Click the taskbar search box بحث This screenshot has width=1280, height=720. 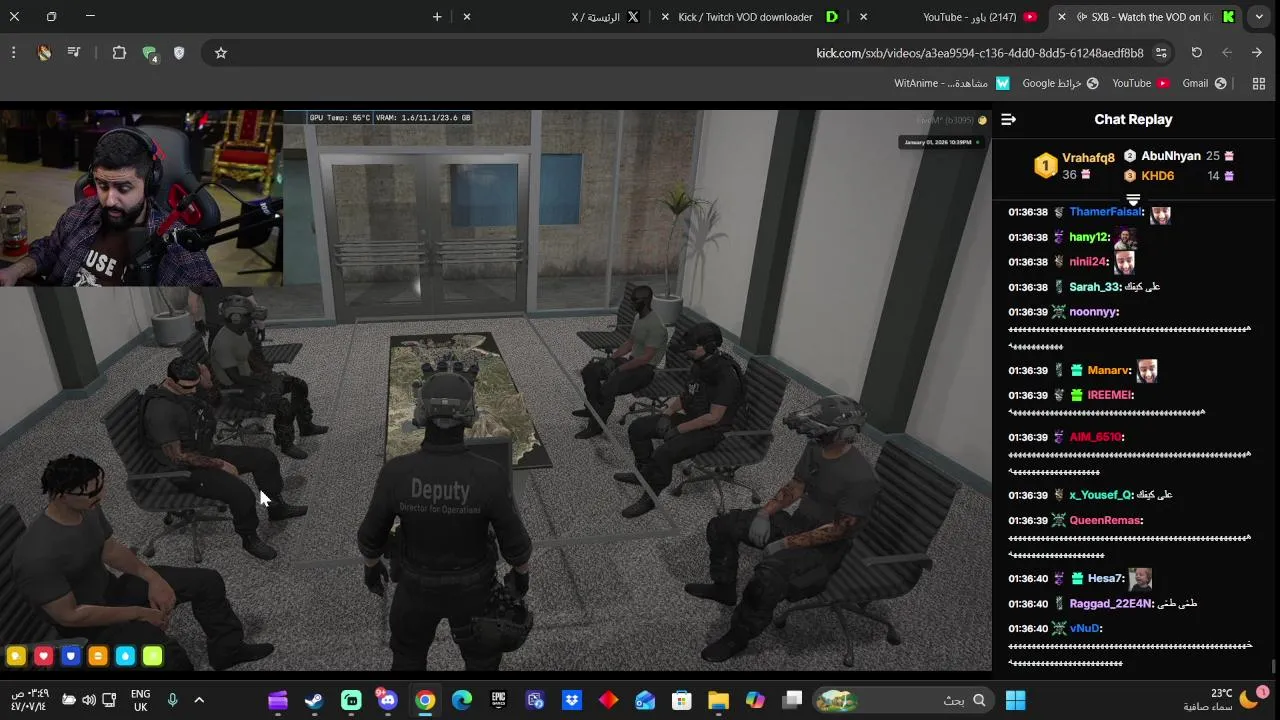(x=903, y=700)
